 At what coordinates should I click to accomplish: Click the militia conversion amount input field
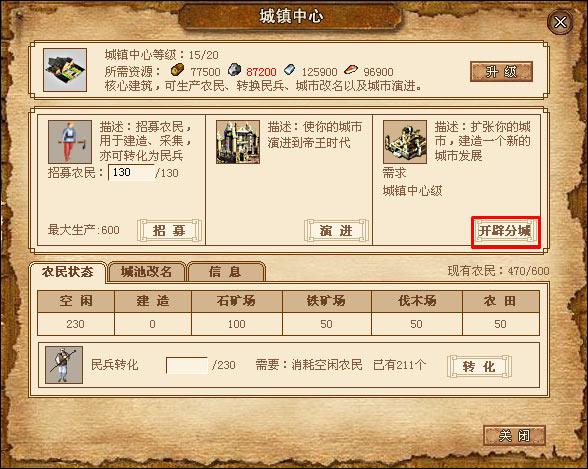click(187, 365)
